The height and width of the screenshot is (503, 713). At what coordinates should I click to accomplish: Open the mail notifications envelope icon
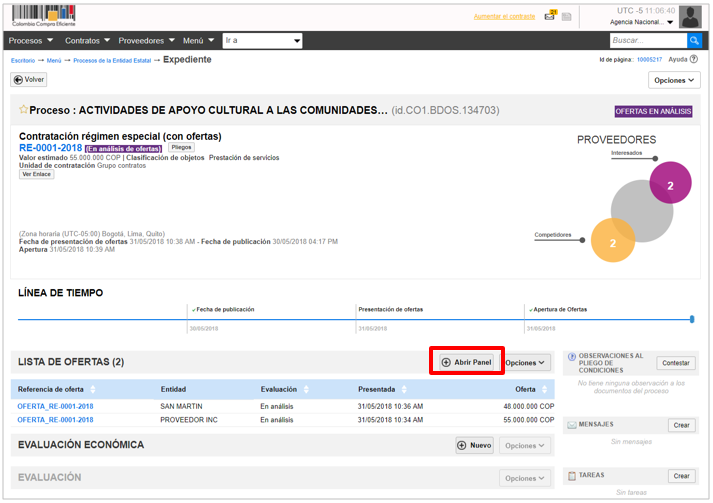pos(551,15)
